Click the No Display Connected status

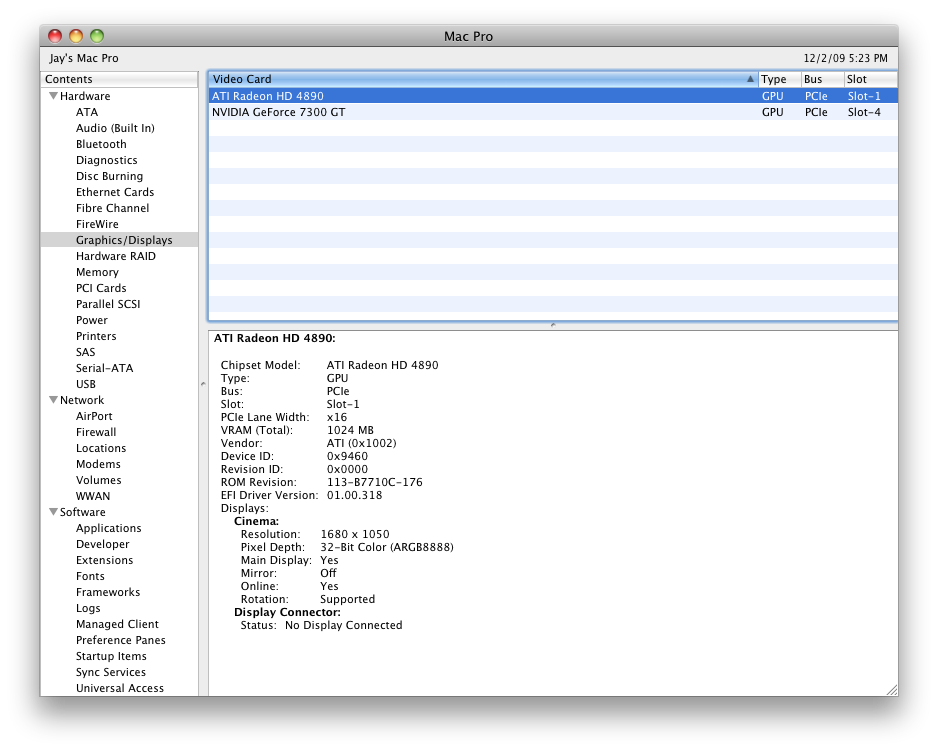point(343,625)
